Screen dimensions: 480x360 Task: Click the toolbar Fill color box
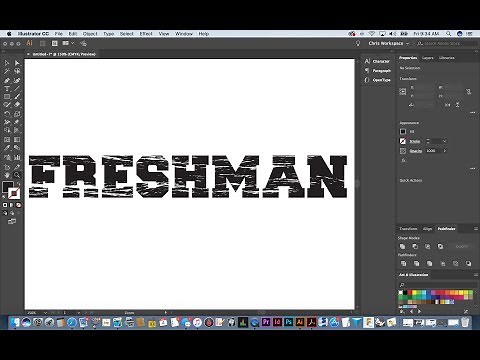(7, 186)
